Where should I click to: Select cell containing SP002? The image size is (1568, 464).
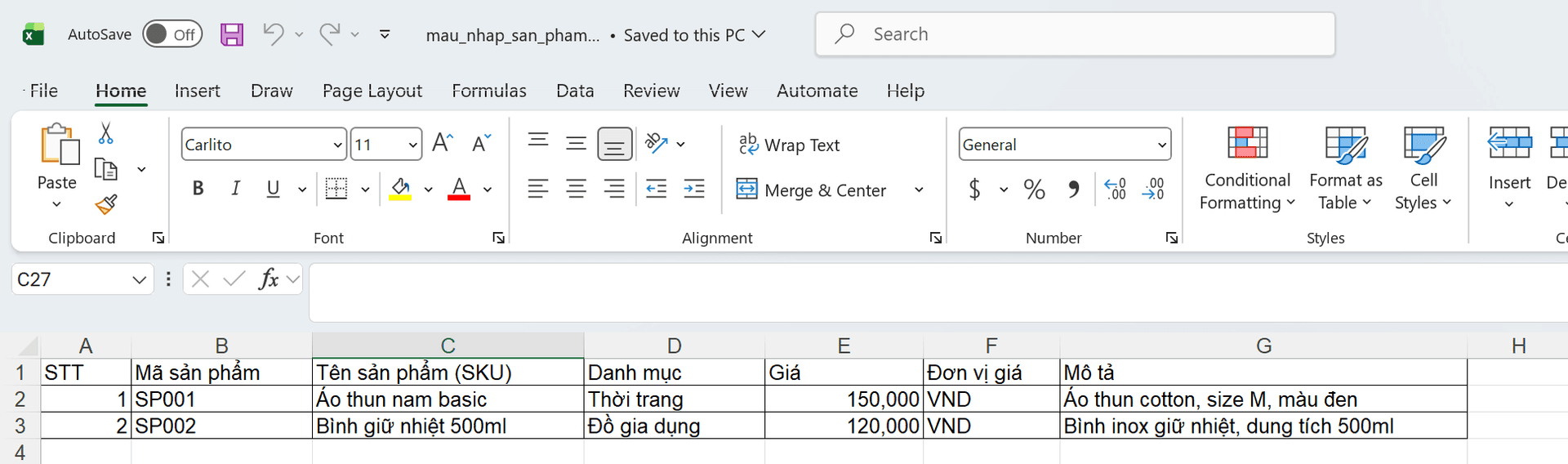click(x=221, y=426)
